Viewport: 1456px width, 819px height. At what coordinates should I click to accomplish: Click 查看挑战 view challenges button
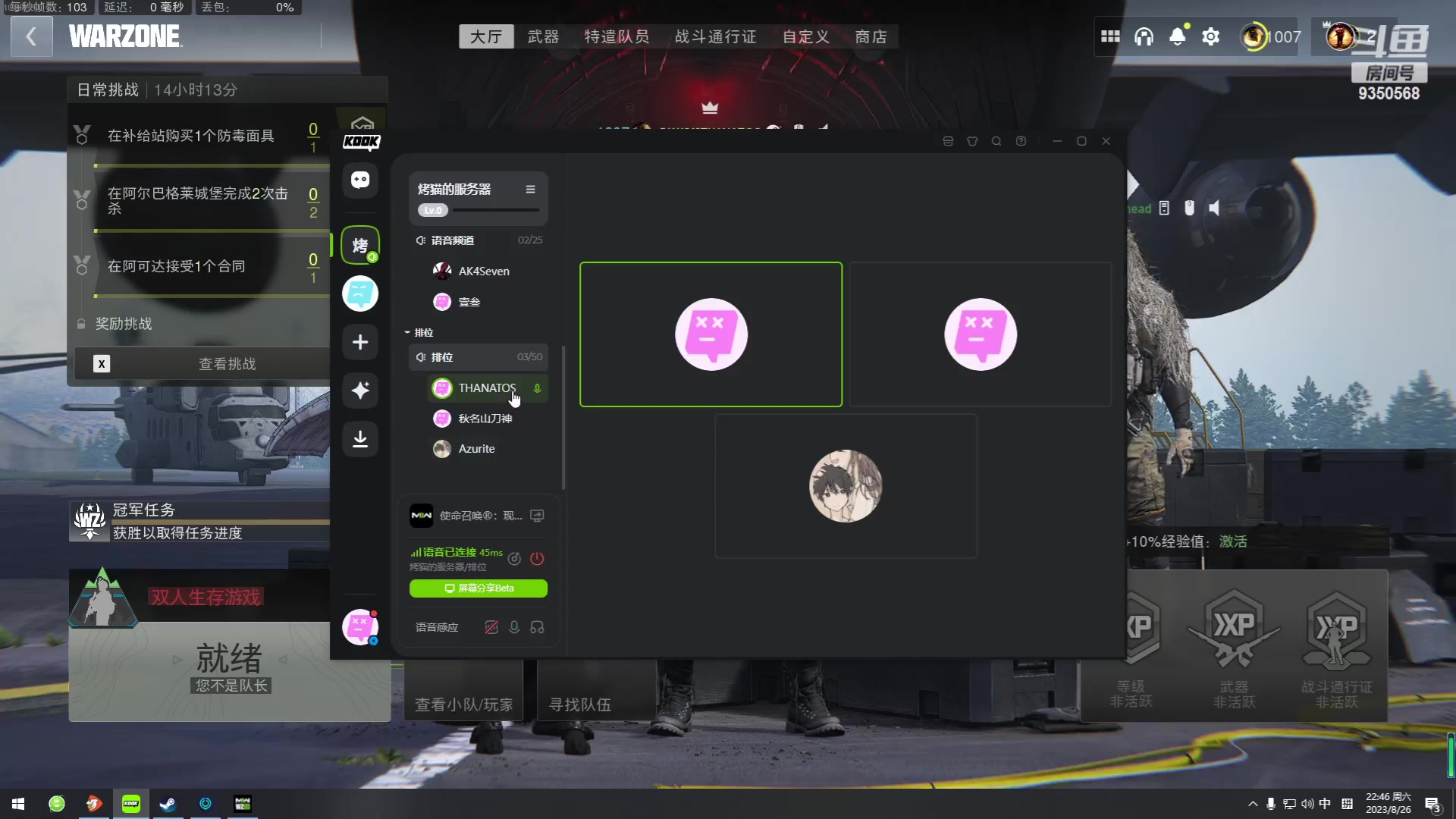tap(227, 364)
